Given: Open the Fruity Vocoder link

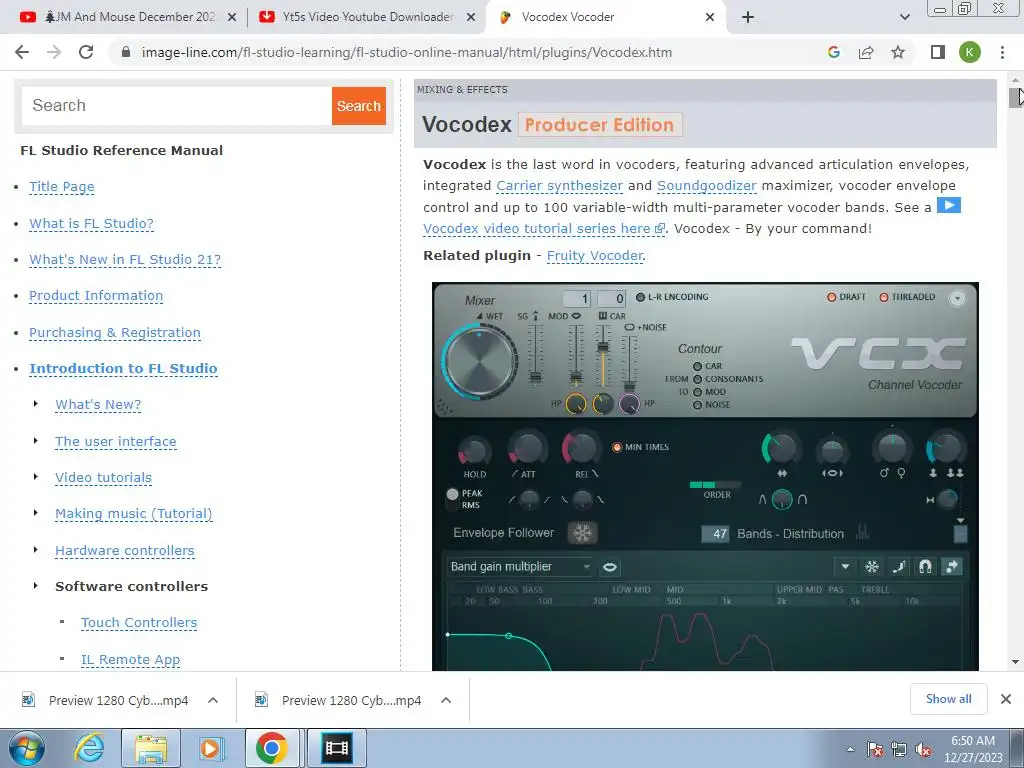Looking at the screenshot, I should [596, 255].
